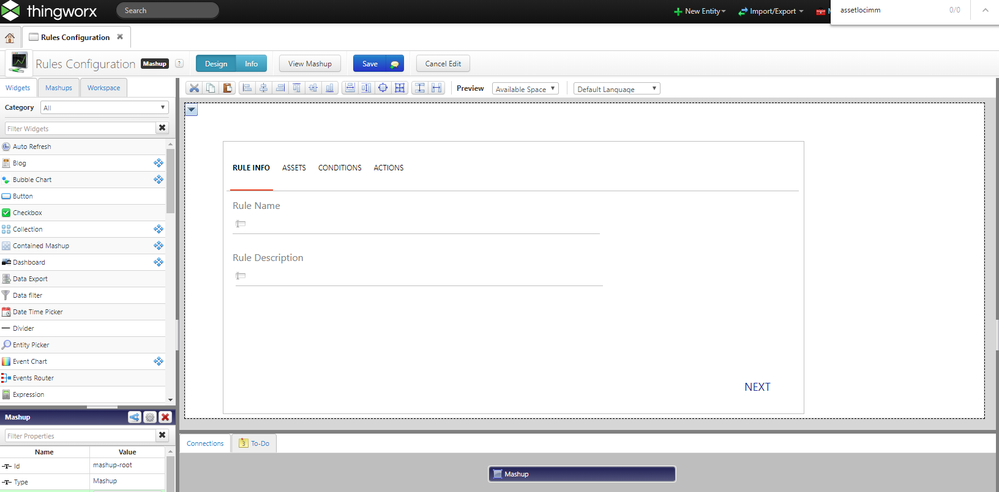Clear the Filter Widgets search box
The image size is (999, 492).
pos(162,128)
